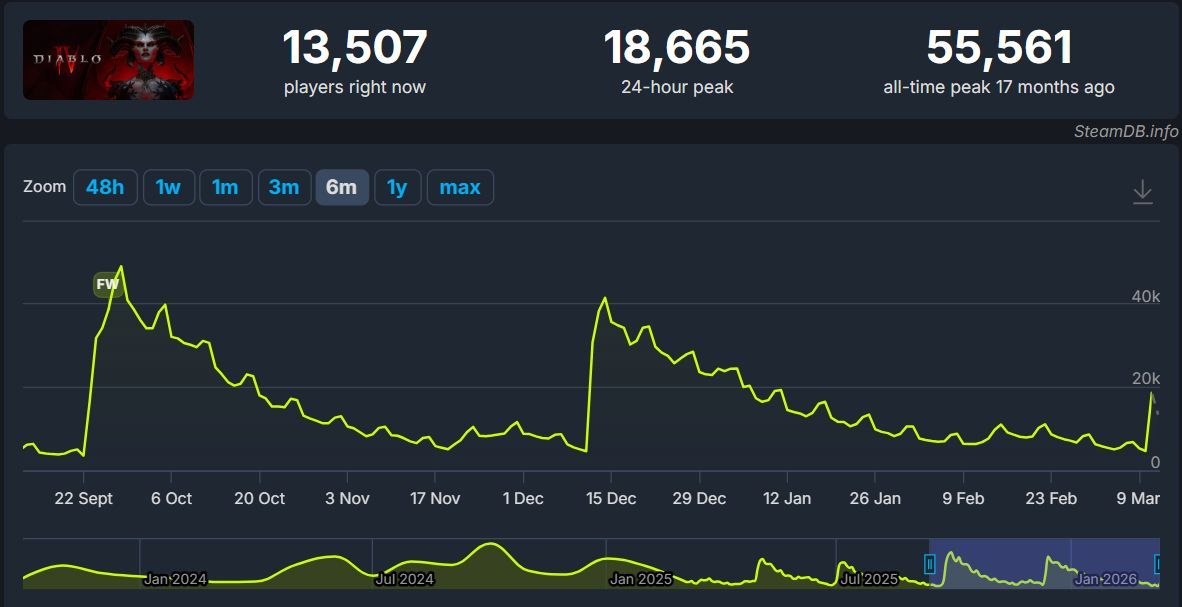The width and height of the screenshot is (1182, 607).
Task: Zoom chart to 1y
Action: pyautogui.click(x=397, y=187)
